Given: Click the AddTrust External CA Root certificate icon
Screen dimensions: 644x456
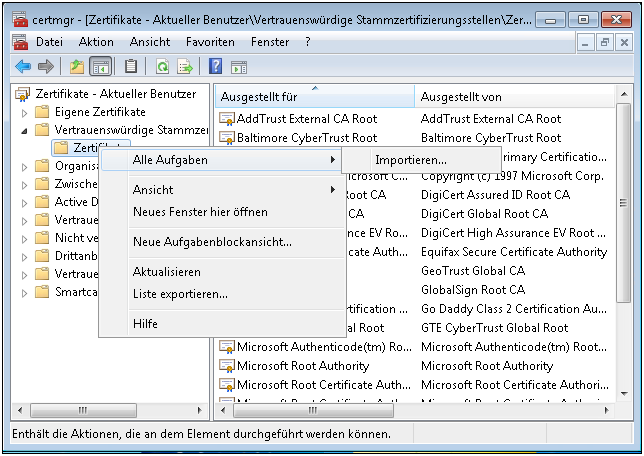Looking at the screenshot, I should 226,119.
